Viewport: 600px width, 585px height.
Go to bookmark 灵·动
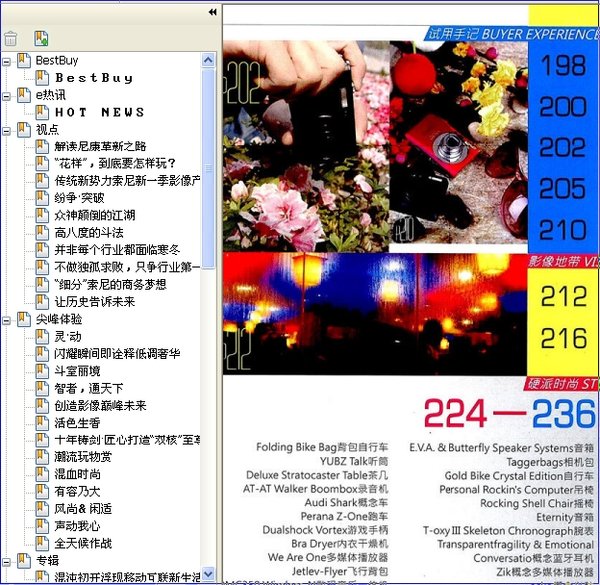click(68, 337)
